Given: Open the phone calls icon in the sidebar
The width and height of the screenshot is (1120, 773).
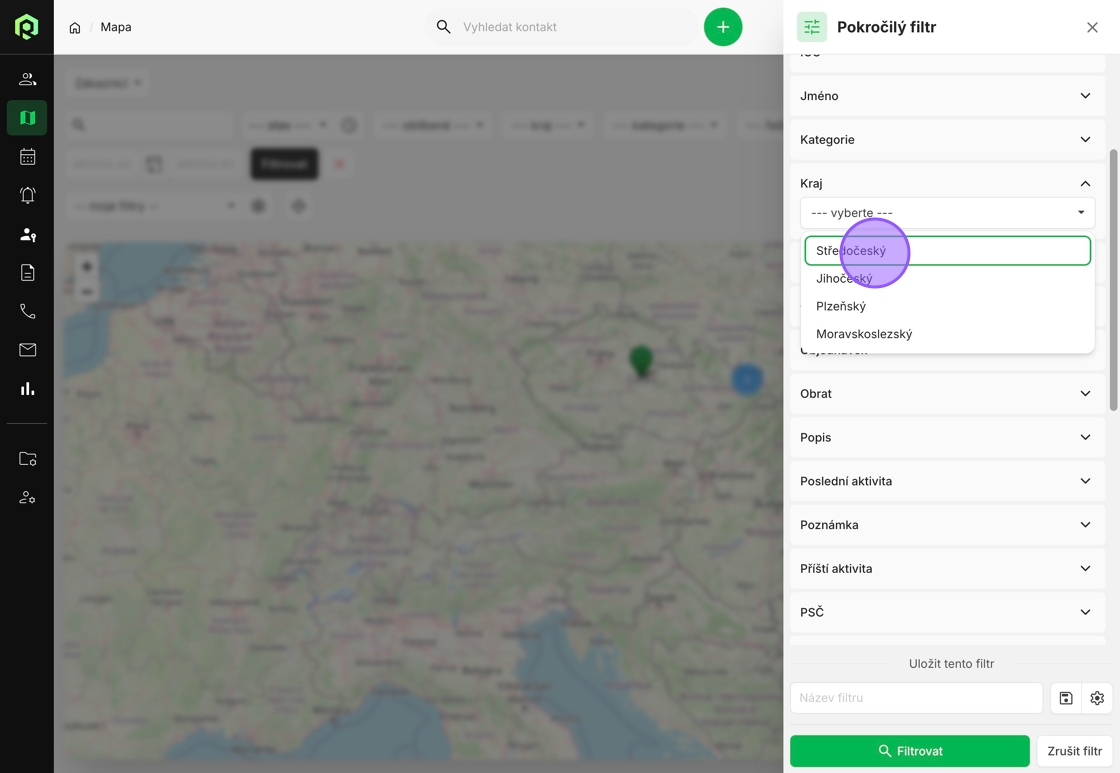Looking at the screenshot, I should coord(27,311).
